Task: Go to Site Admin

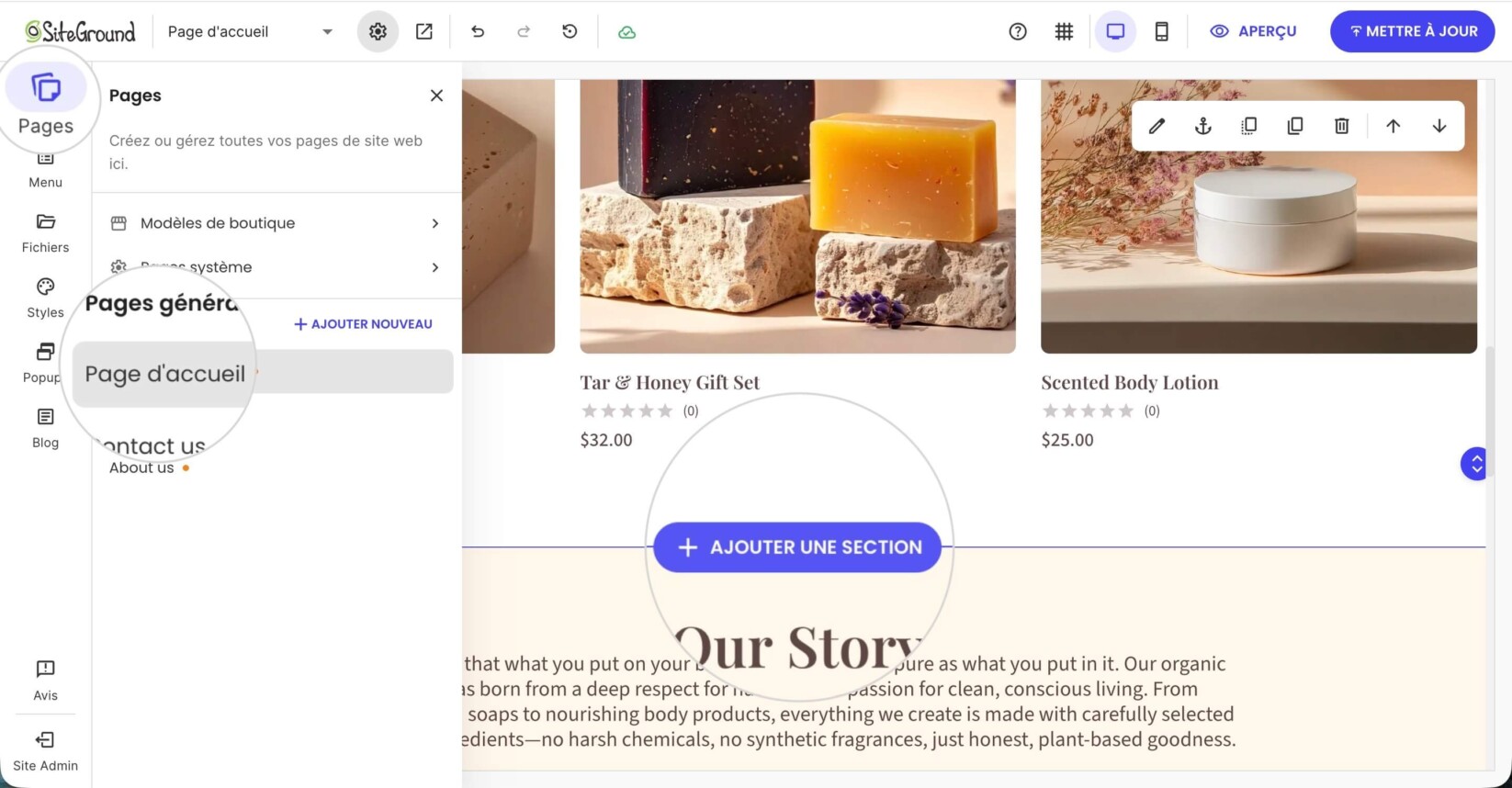Action: (46, 751)
